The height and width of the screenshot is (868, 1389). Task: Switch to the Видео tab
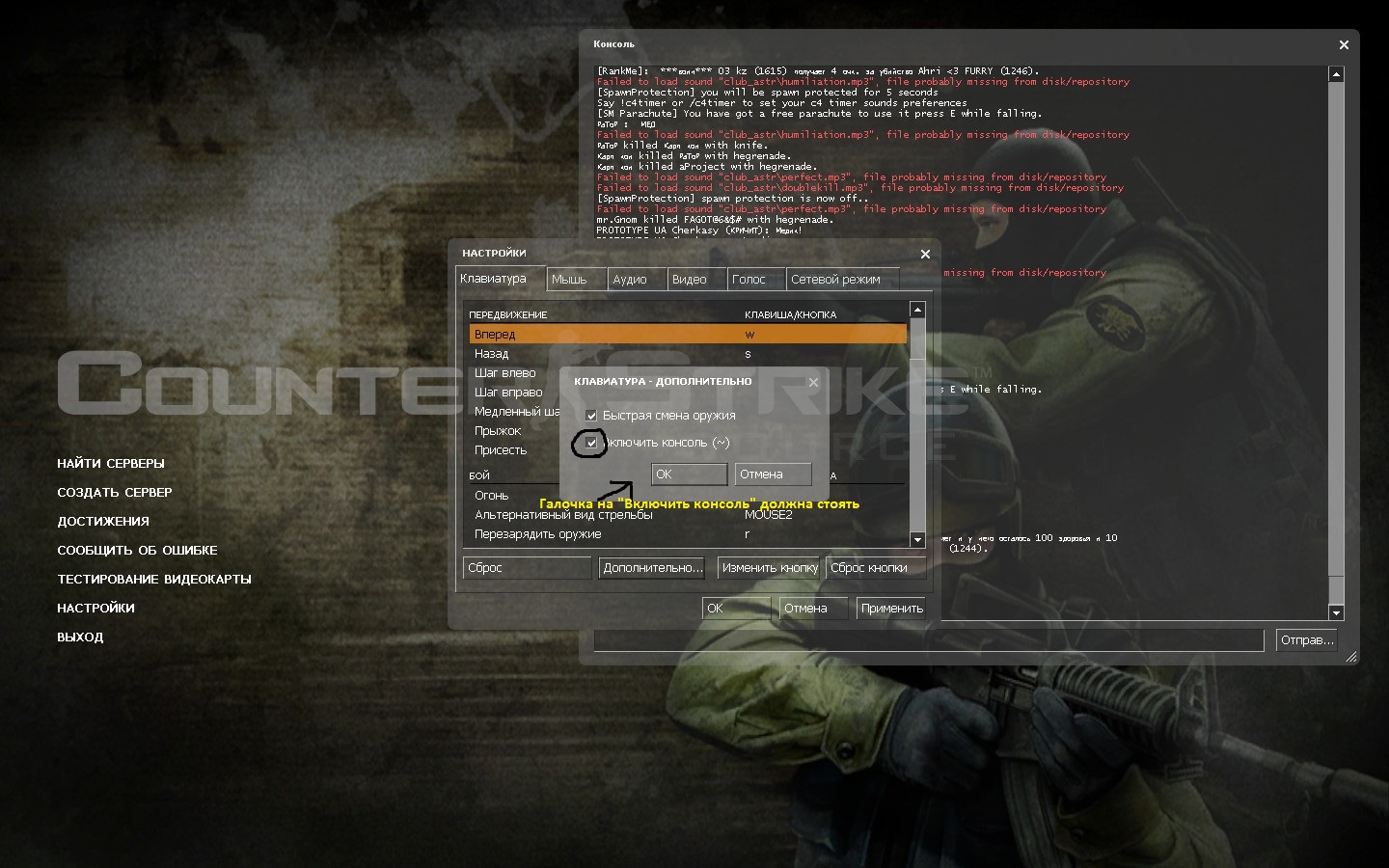[696, 280]
